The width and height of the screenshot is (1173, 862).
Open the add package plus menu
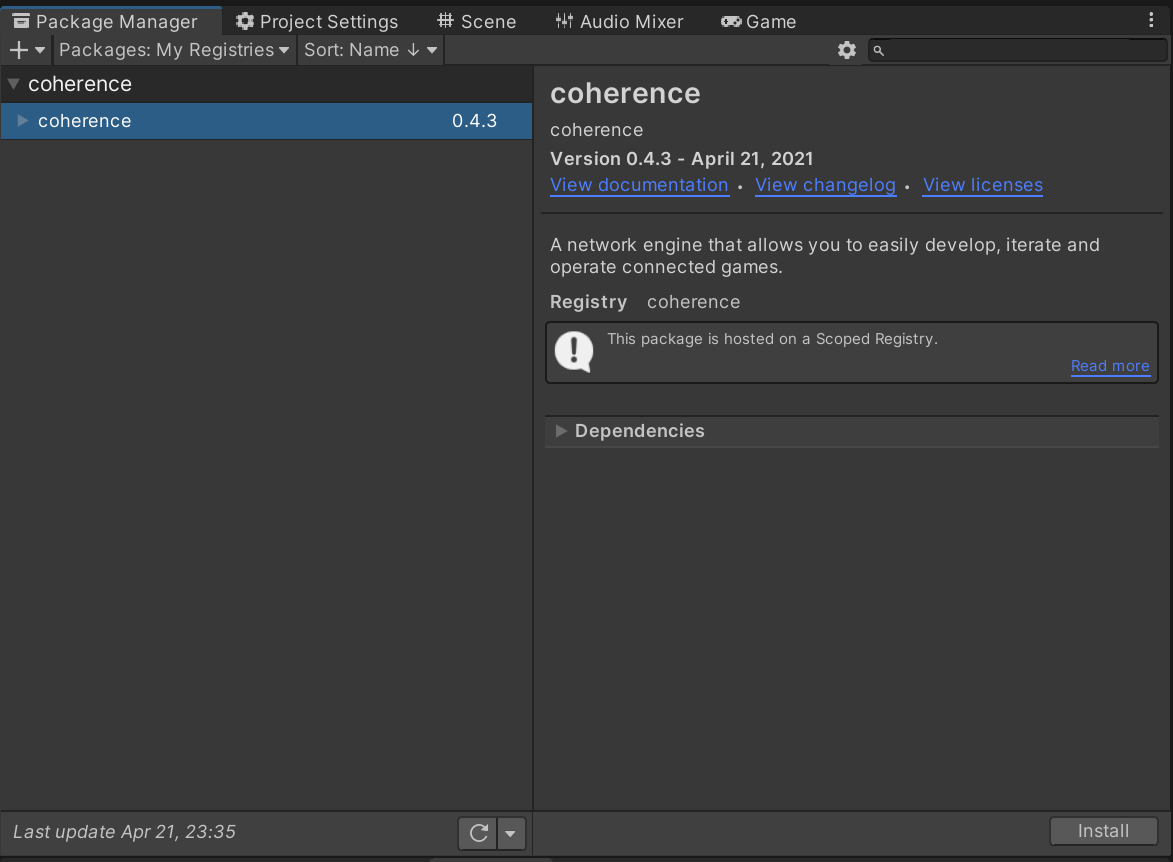[27, 50]
